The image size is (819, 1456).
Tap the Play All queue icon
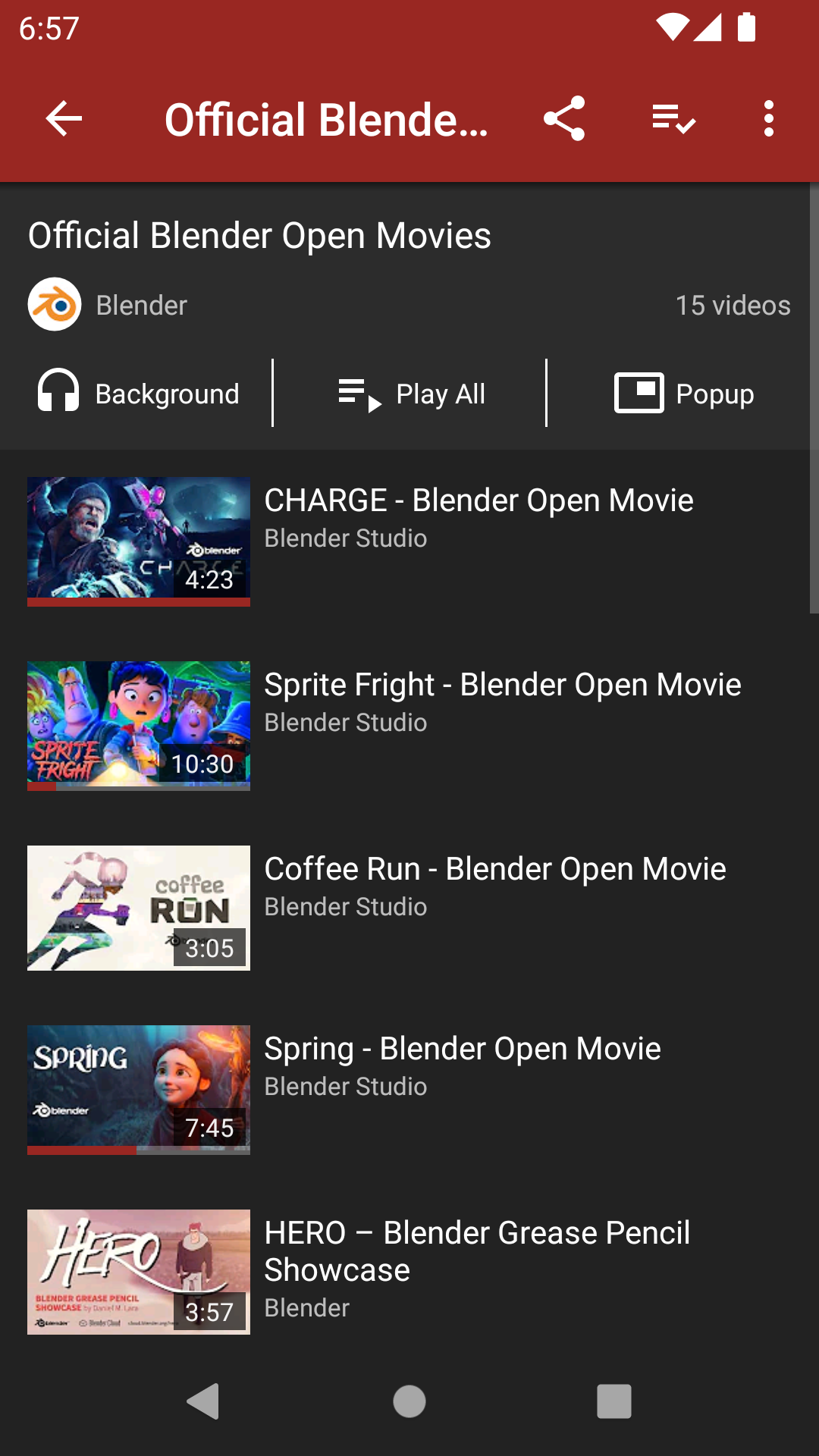click(359, 394)
